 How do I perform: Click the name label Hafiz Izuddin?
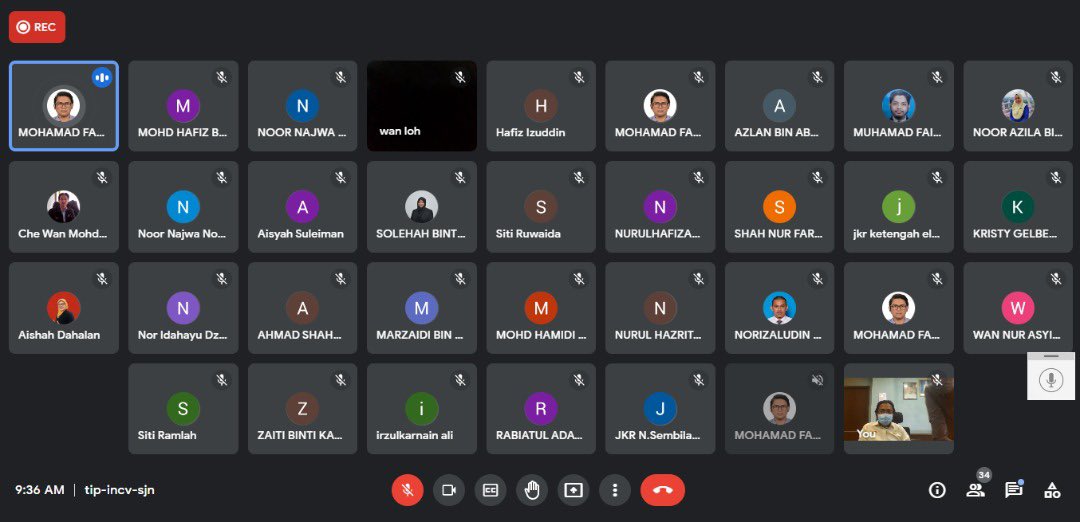(530, 132)
